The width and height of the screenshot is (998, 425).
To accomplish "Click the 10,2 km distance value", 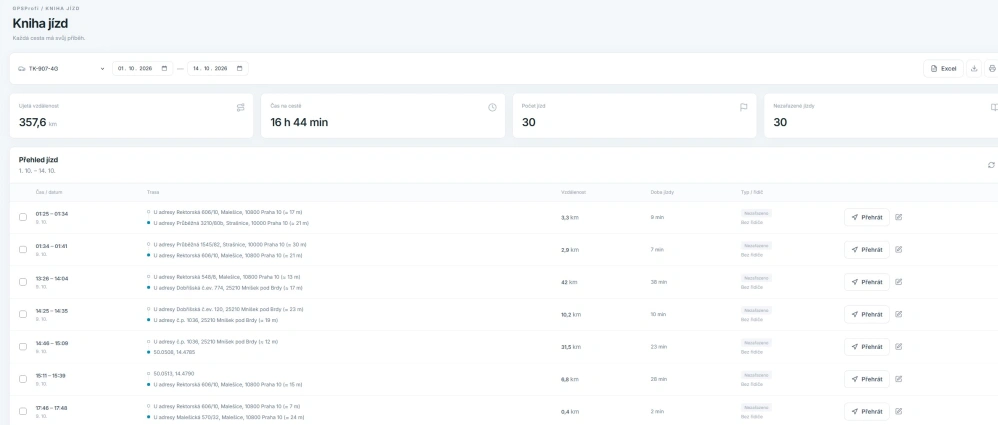I will (x=570, y=314).
